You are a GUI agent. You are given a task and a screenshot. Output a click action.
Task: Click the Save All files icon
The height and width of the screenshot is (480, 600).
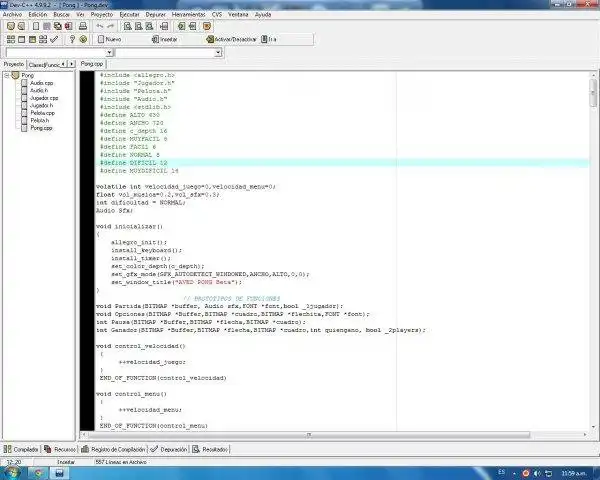(58, 26)
